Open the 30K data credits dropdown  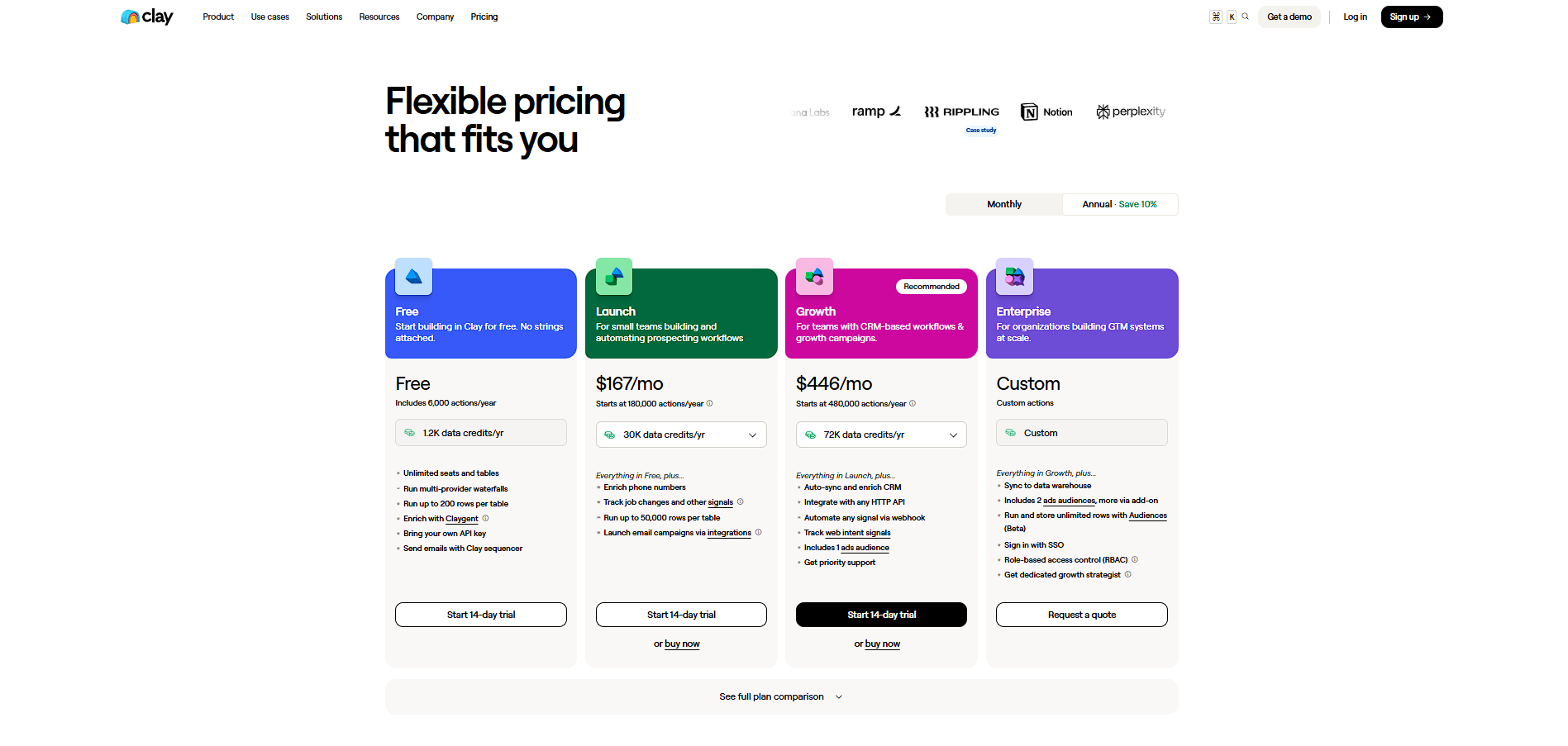[681, 435]
